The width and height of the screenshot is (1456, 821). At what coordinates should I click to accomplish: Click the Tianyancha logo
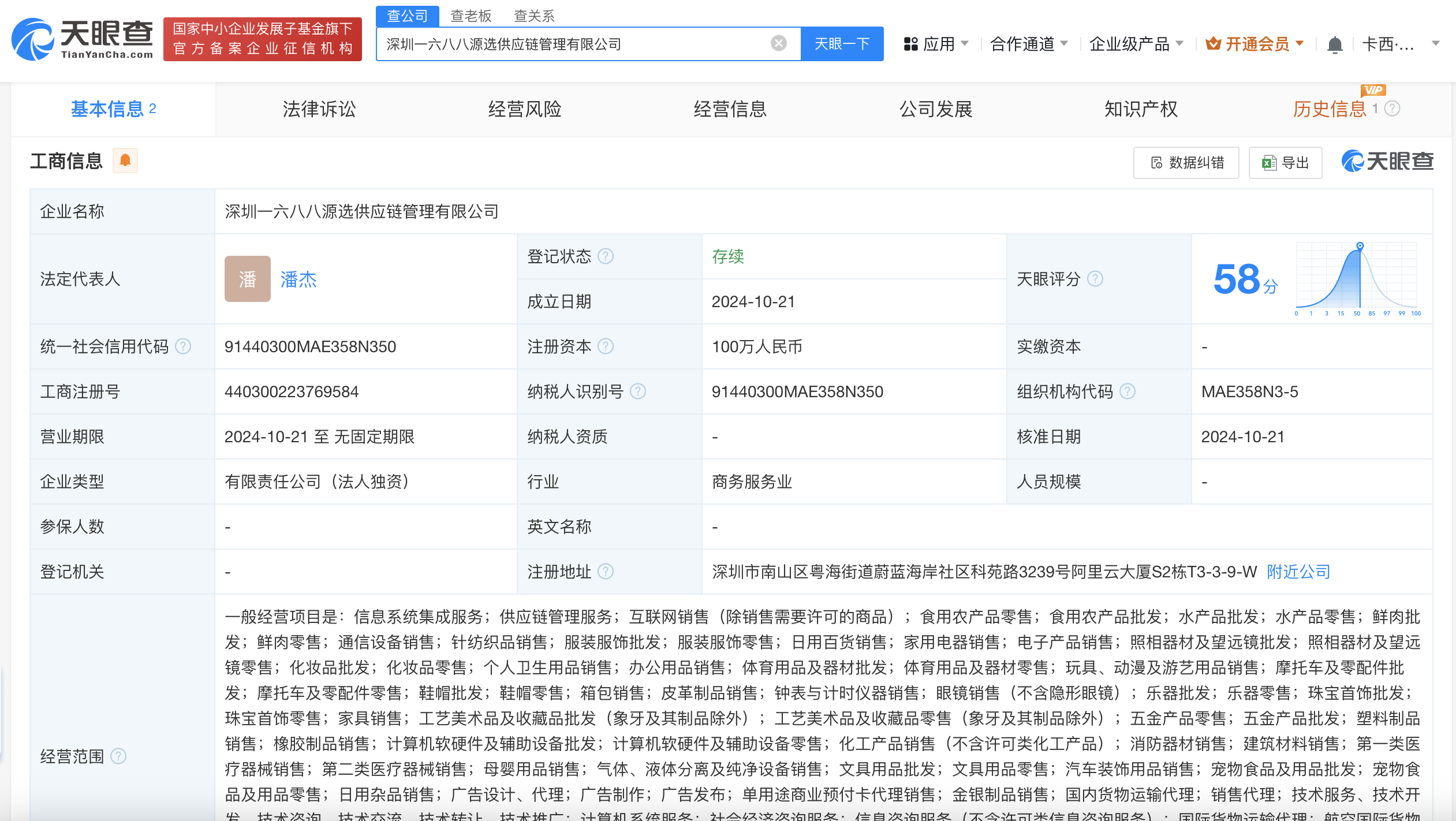[81, 39]
